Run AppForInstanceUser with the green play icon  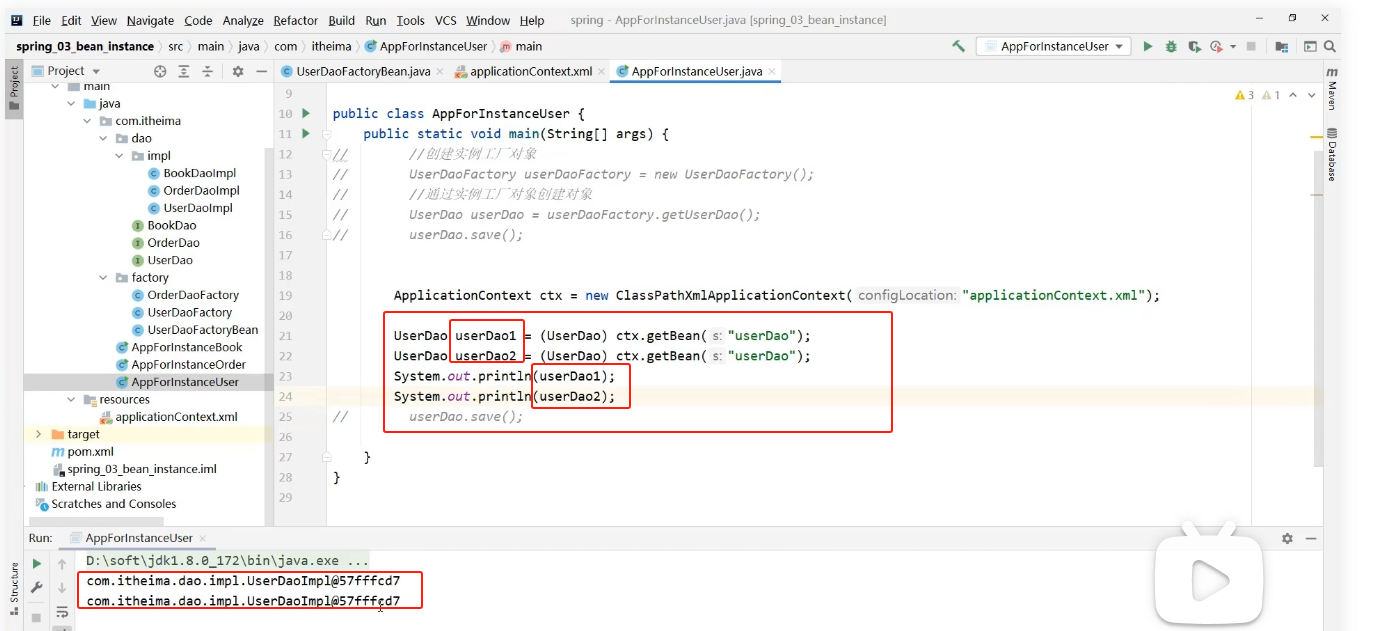[1148, 46]
